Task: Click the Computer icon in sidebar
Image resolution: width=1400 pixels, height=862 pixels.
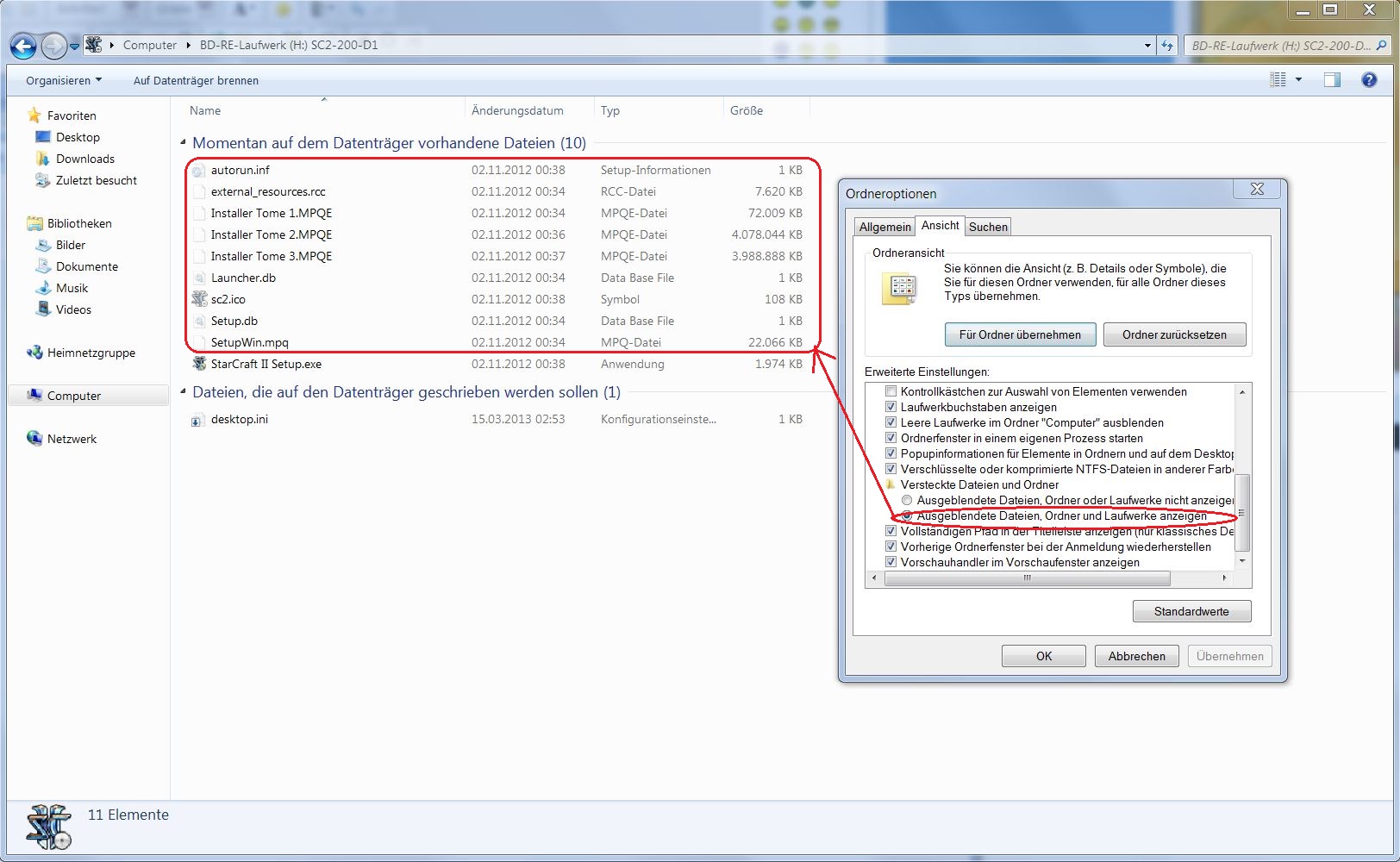Action: (x=34, y=396)
